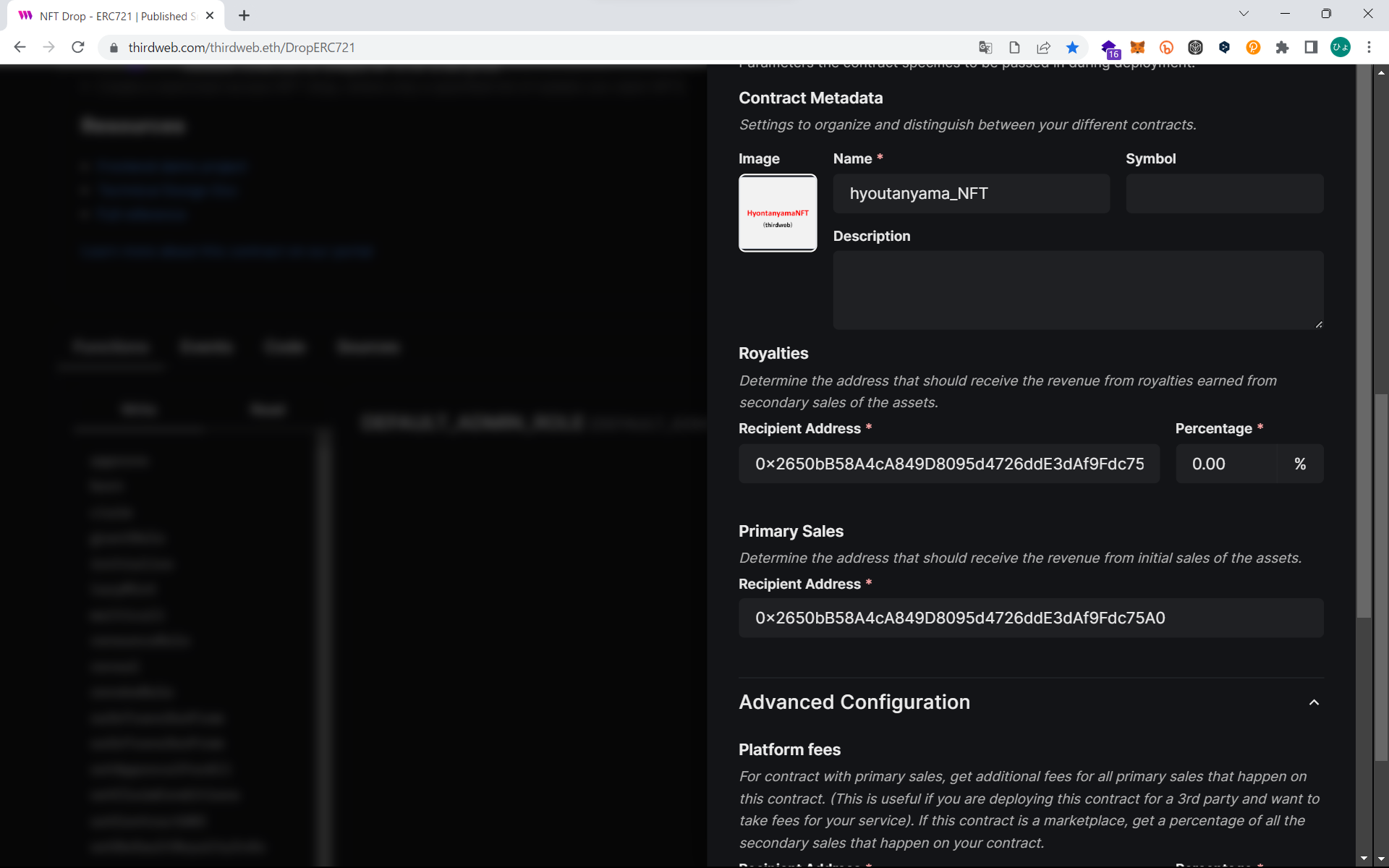Open a new browser tab
This screenshot has height=868, width=1389.
244,16
